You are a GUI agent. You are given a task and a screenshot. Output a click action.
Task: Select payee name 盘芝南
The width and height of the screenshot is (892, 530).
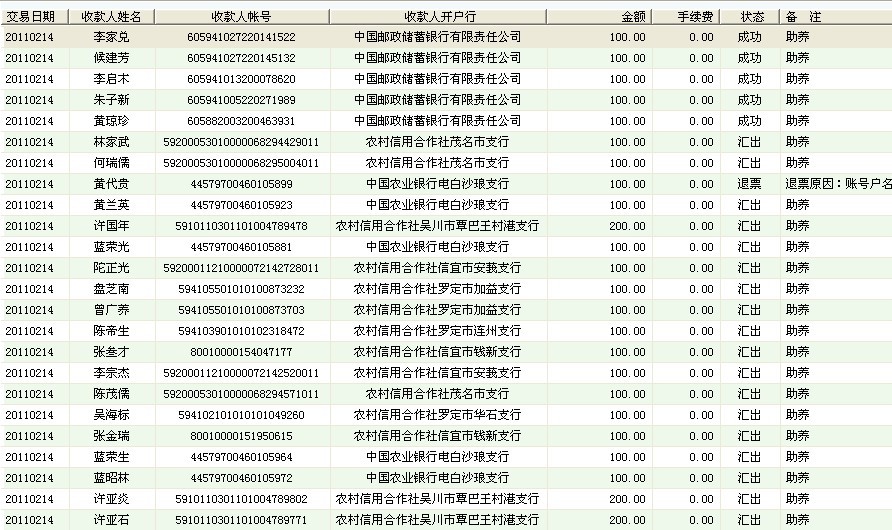(112, 289)
